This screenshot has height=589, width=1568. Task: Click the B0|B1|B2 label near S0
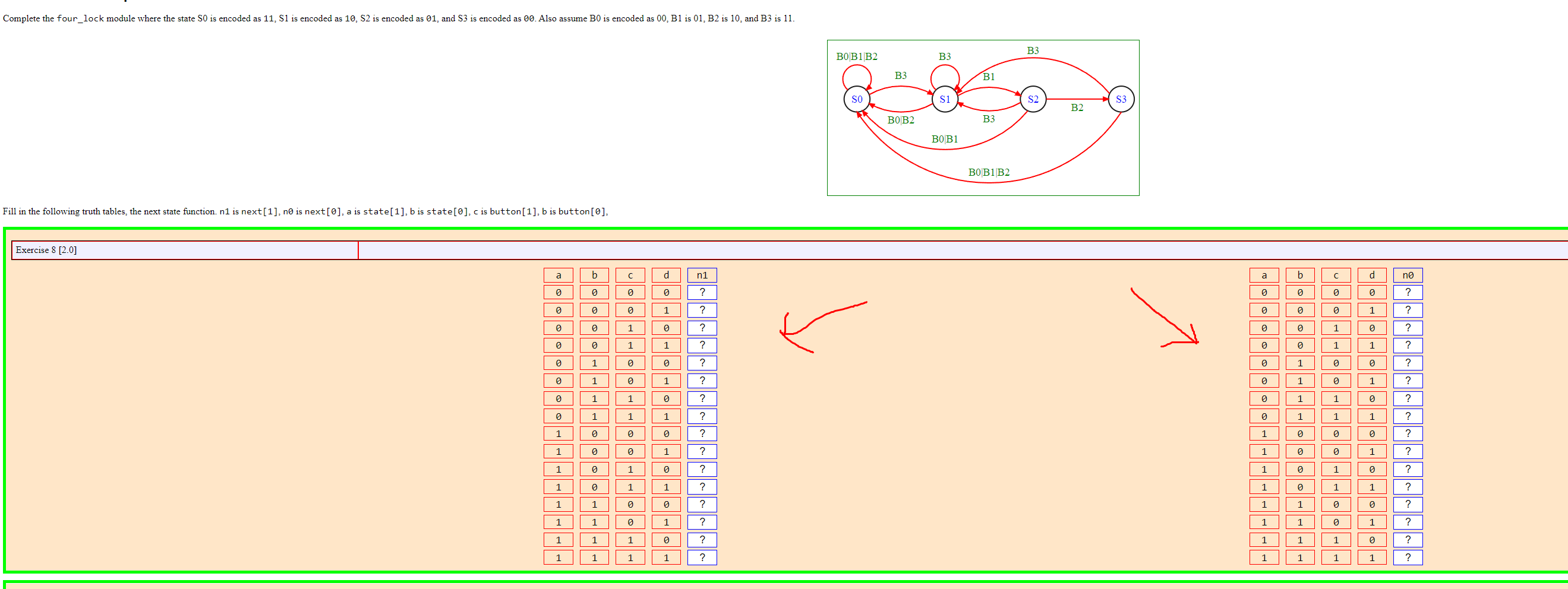[857, 55]
